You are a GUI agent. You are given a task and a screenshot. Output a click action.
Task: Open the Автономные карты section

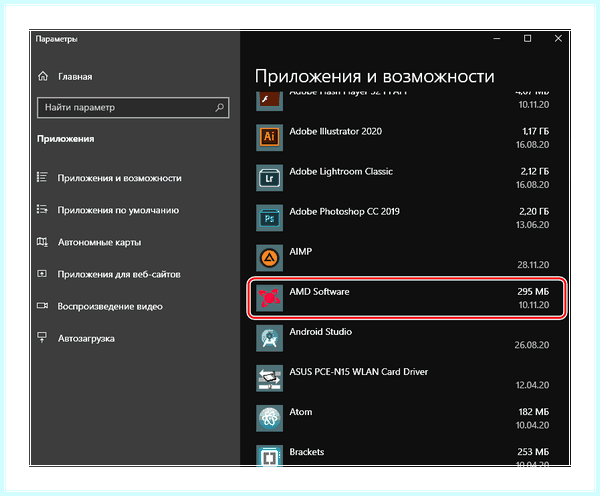tap(99, 242)
